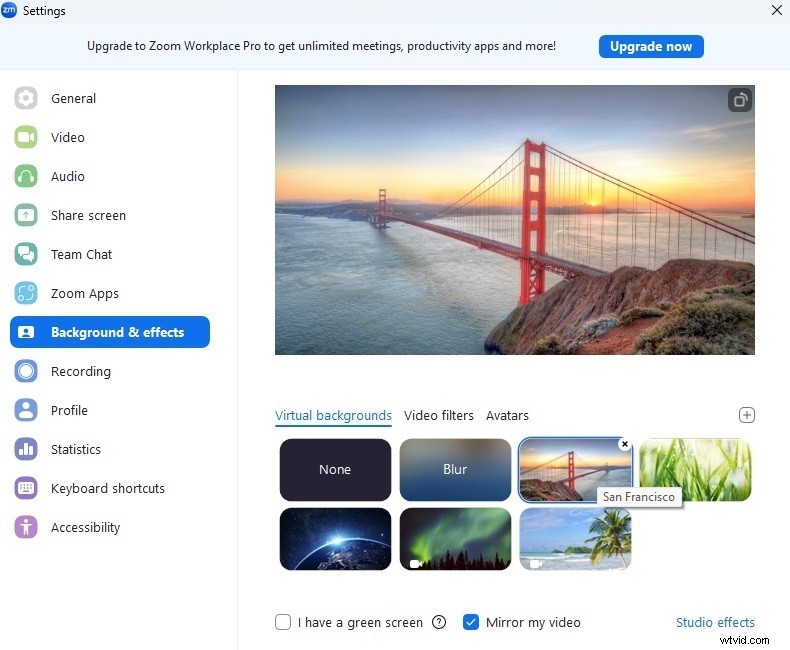Screen dimensions: 790x650
Task: Click the Accessibility icon
Action: click(26, 527)
